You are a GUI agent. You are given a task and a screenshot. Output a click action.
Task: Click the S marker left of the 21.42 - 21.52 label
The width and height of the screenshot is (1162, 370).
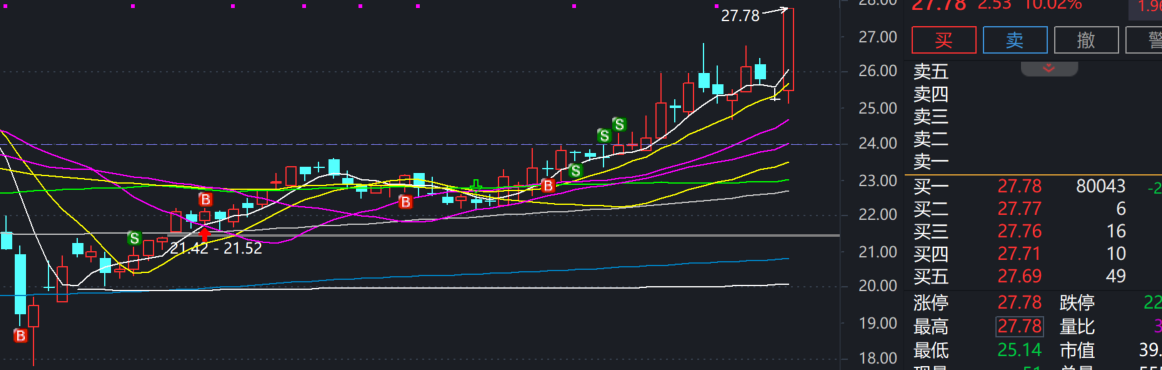[134, 238]
